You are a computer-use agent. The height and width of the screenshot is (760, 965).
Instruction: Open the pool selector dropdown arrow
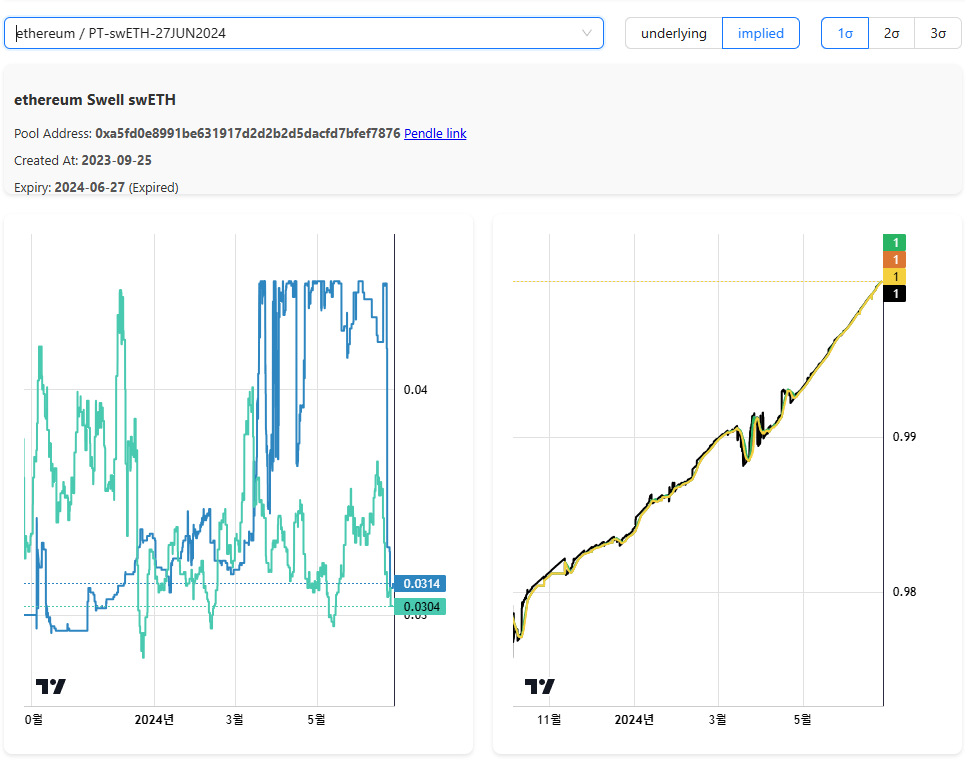[x=587, y=33]
